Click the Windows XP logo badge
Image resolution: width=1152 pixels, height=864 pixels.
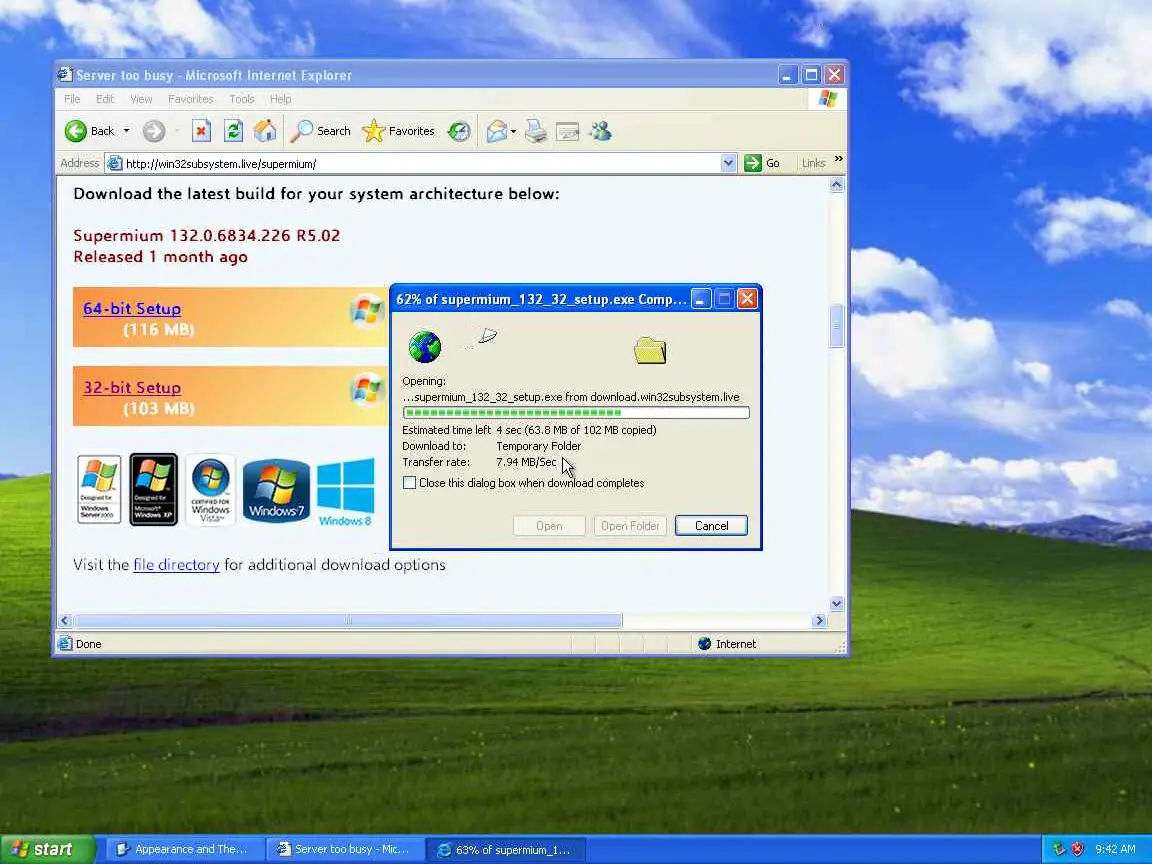[x=154, y=489]
